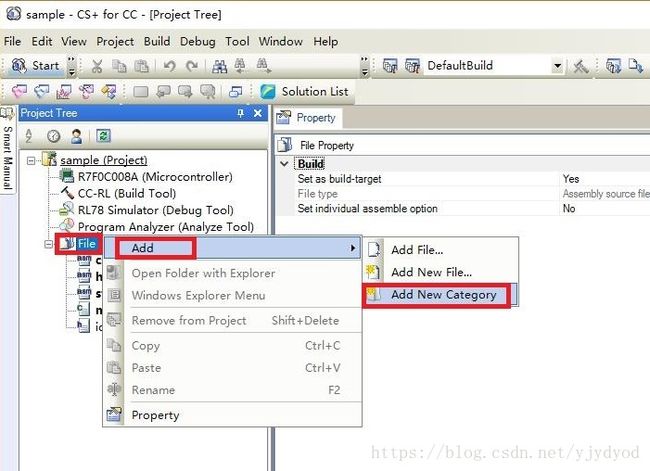
Task: Click the Copy icon in toolbar
Action: 119,66
